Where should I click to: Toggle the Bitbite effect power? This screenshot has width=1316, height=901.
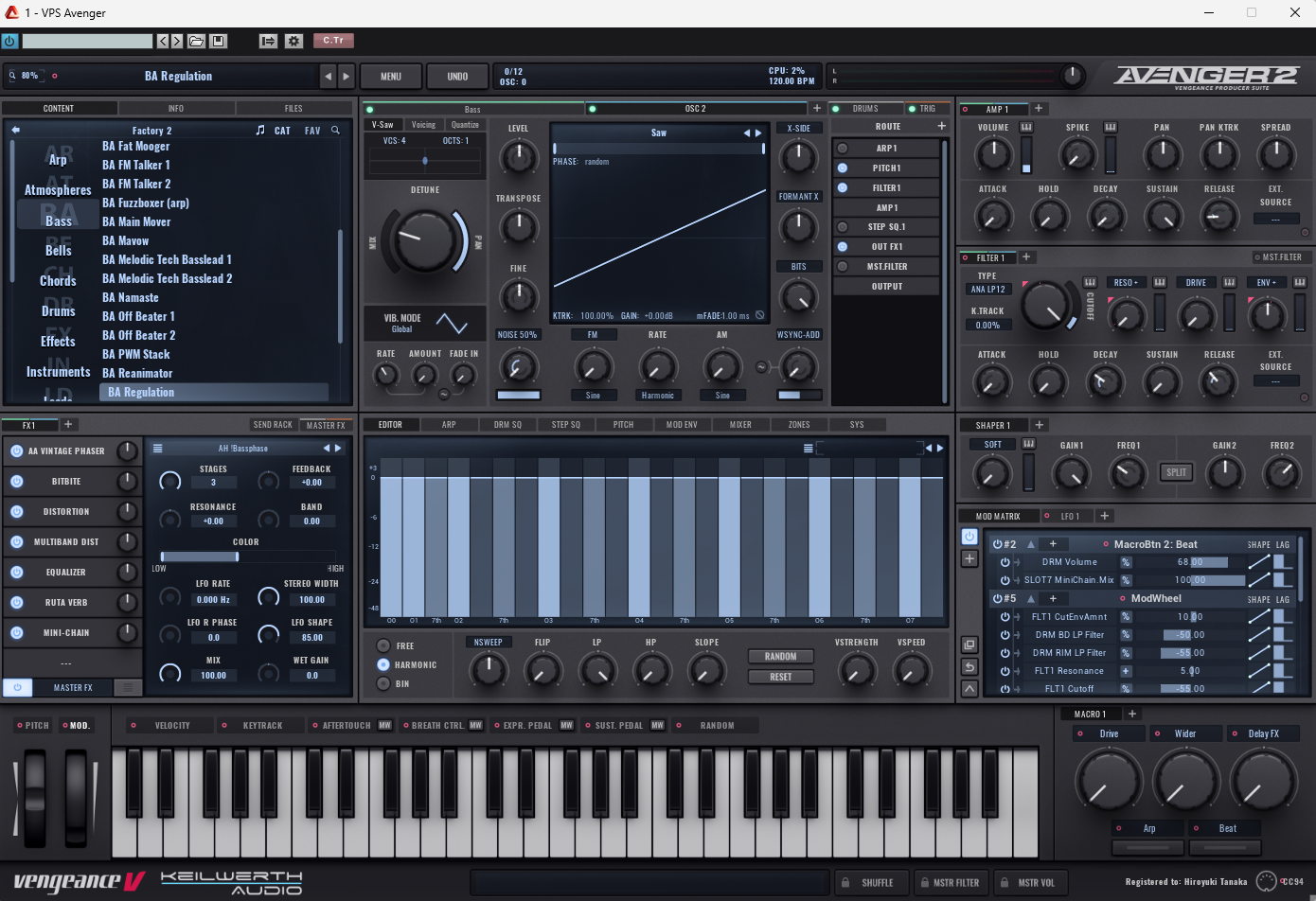[16, 482]
